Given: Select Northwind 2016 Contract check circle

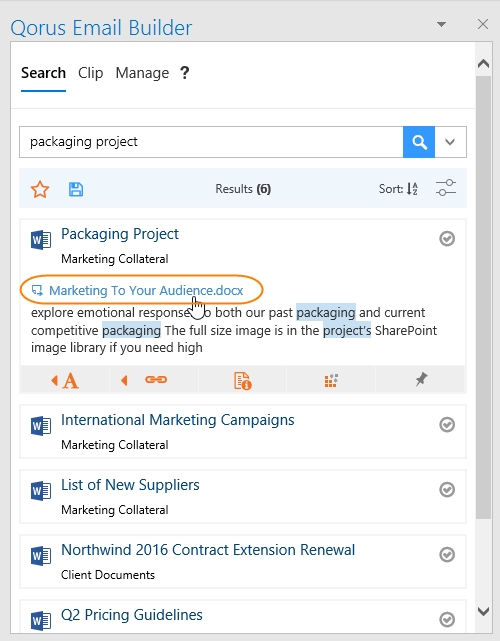Looking at the screenshot, I should click(447, 554).
